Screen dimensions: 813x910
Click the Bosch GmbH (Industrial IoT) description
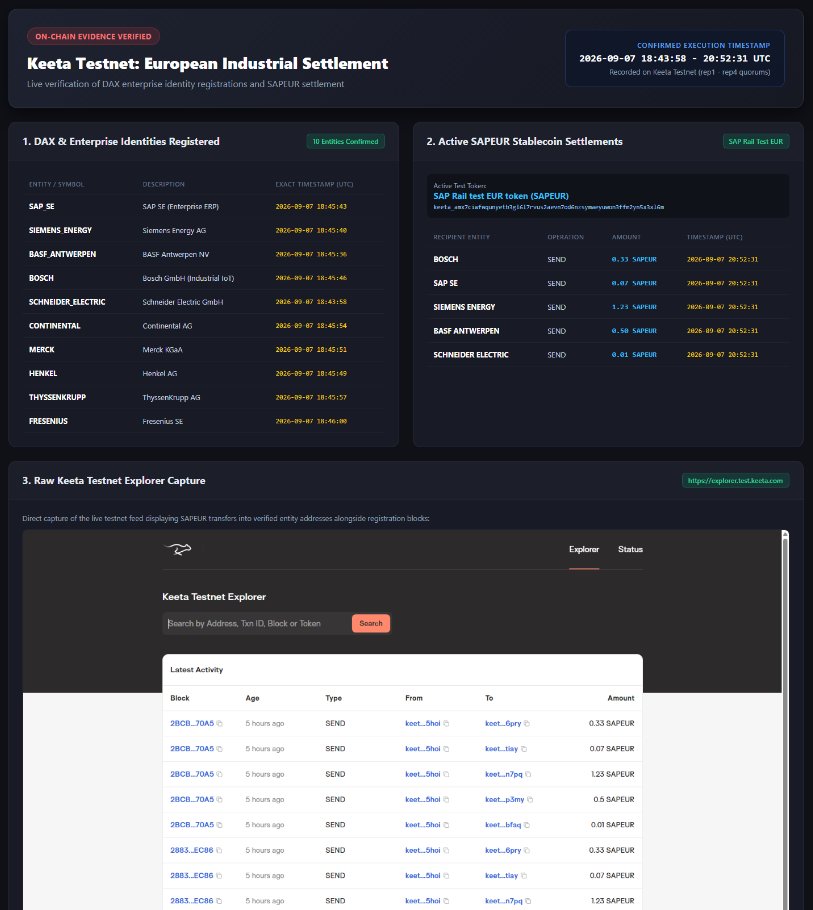(188, 278)
